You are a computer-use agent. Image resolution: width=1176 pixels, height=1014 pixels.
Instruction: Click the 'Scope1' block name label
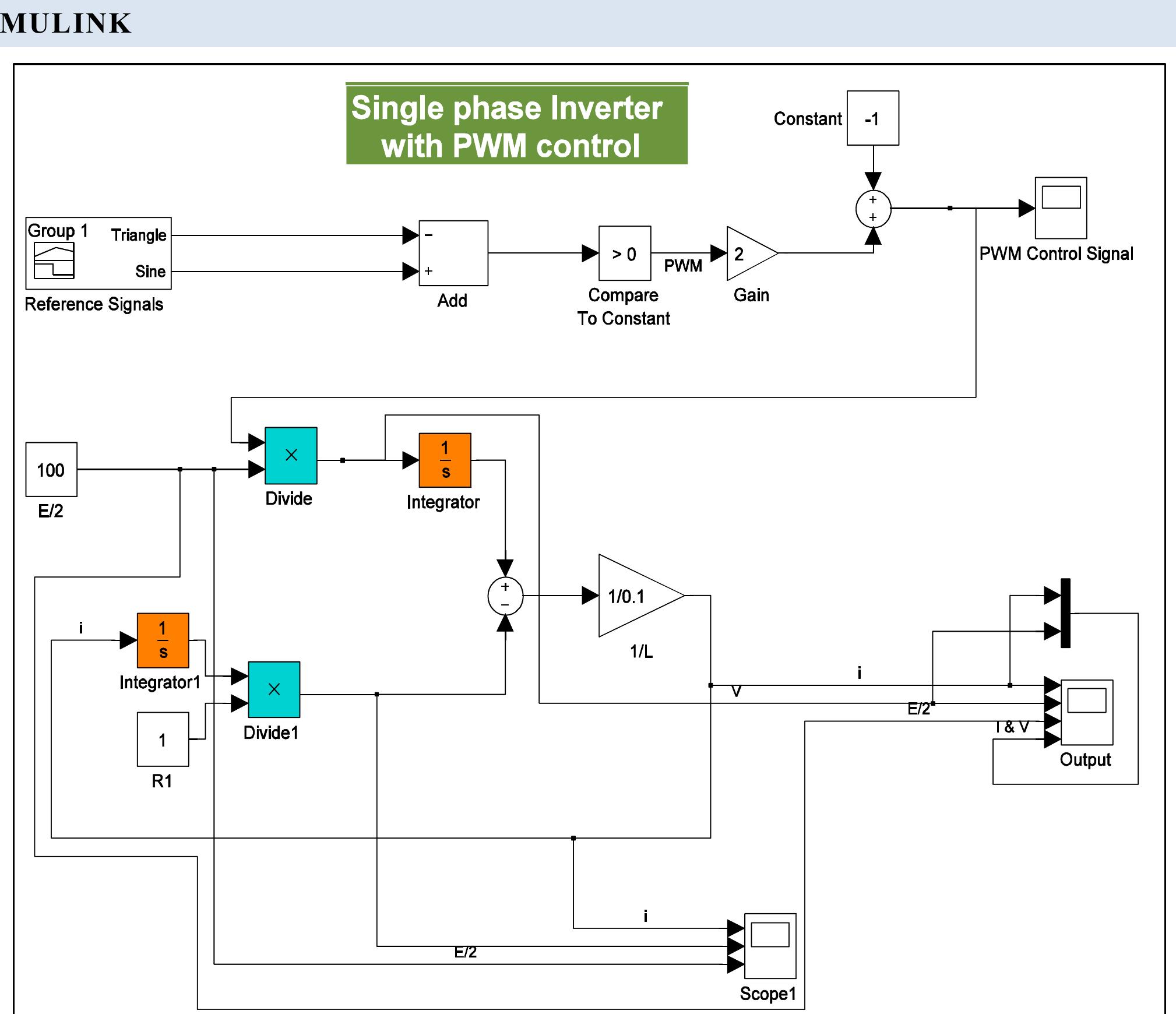pyautogui.click(x=768, y=994)
